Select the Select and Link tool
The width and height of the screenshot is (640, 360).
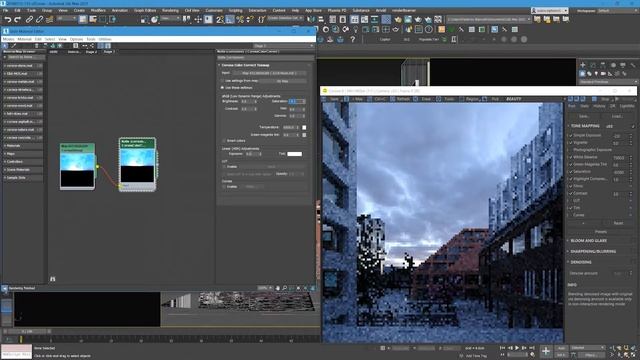pyautogui.click(x=29, y=19)
